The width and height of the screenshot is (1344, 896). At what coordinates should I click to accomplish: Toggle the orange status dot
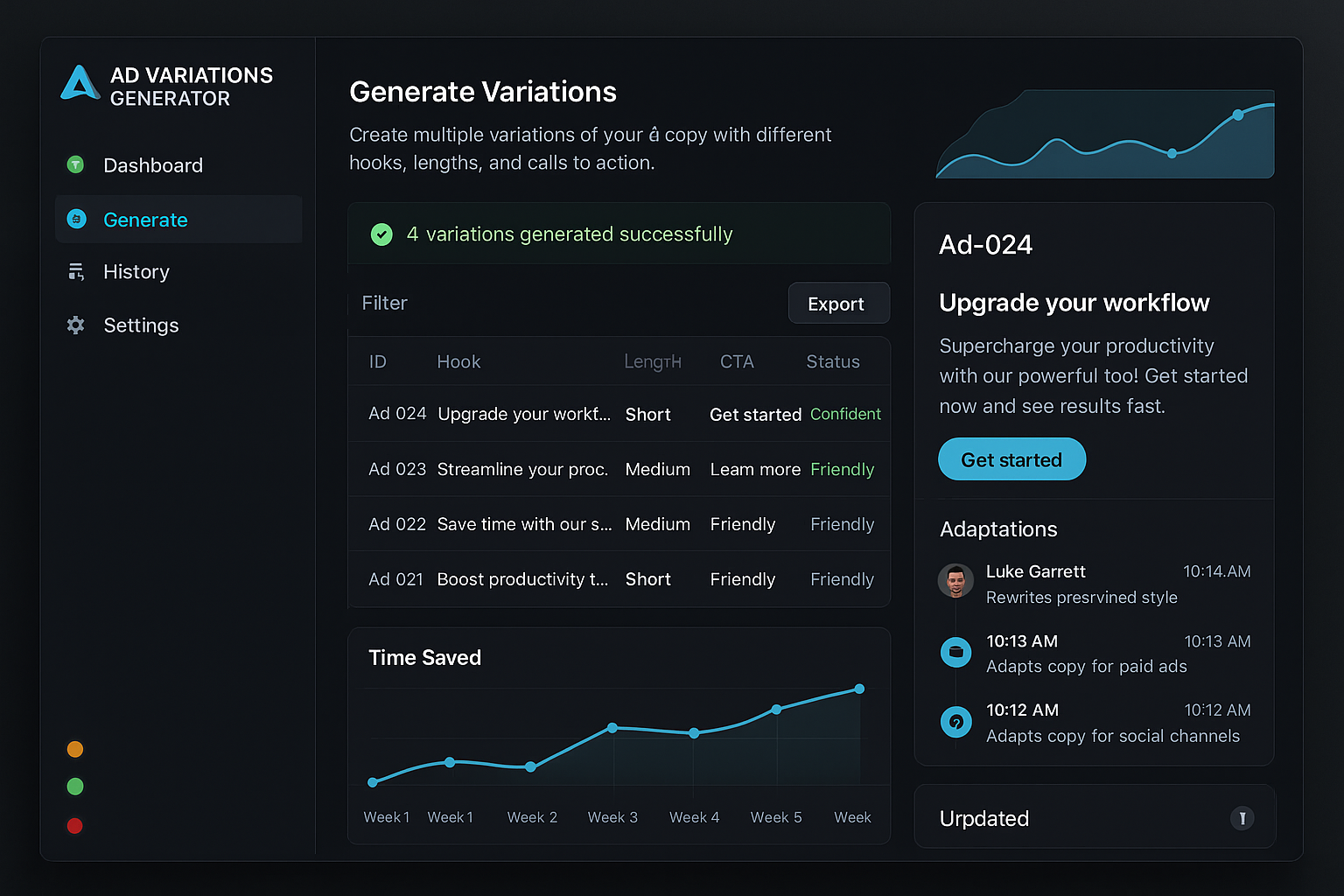coord(74,749)
